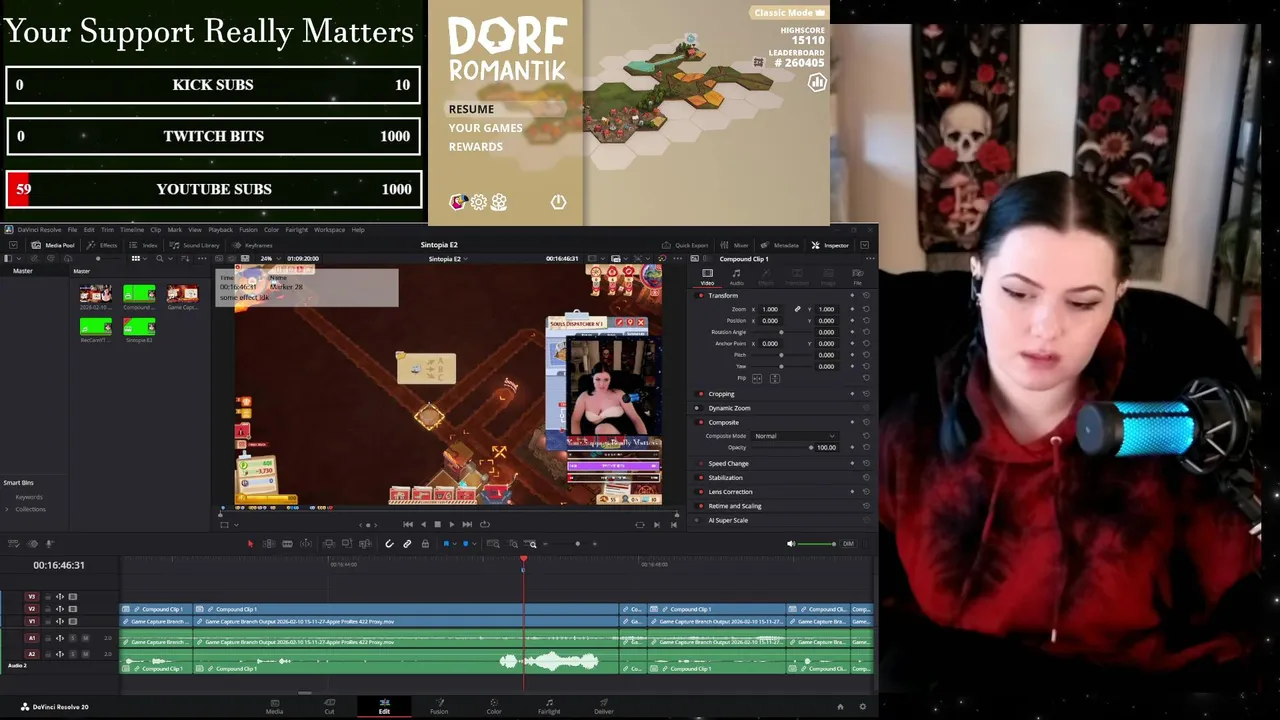This screenshot has height=720, width=1280.
Task: Click the Home project manager icon
Action: coord(840,707)
